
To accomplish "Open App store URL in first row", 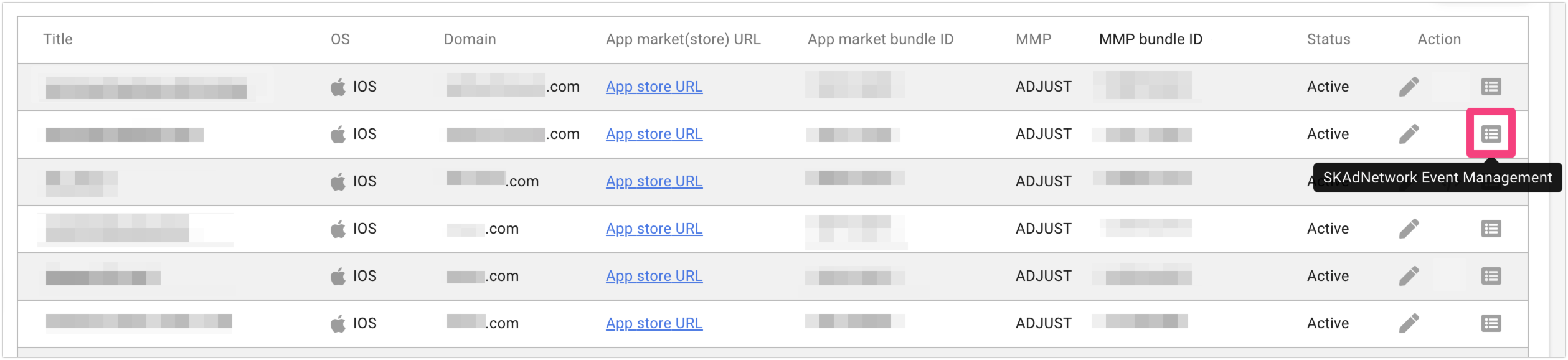I will [x=654, y=87].
